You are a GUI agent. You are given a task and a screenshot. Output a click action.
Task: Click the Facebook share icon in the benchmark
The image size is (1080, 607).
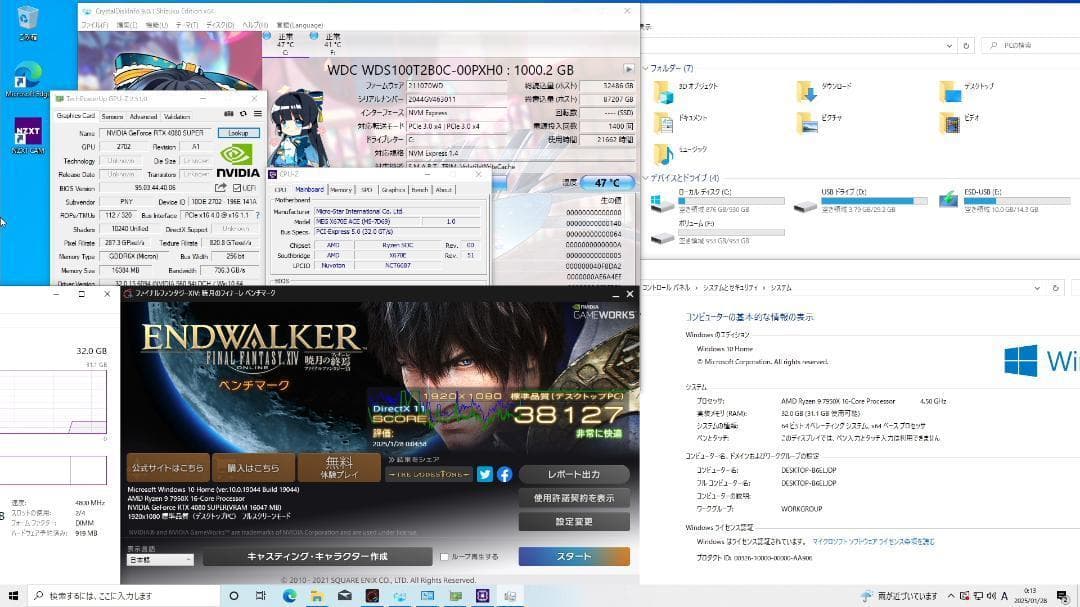pos(503,474)
